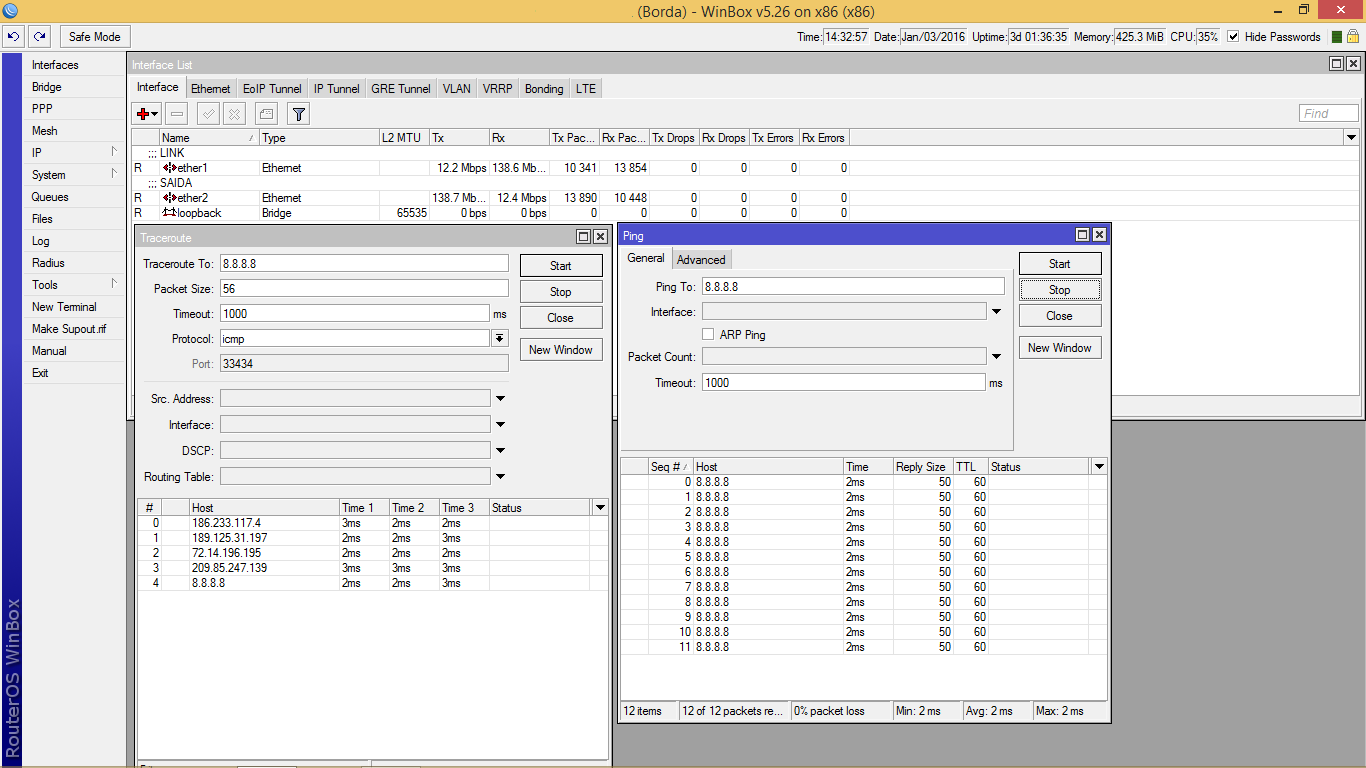Switch to the EoIP Tunnel tab
Screen dimensions: 1366x768
pyautogui.click(x=272, y=89)
